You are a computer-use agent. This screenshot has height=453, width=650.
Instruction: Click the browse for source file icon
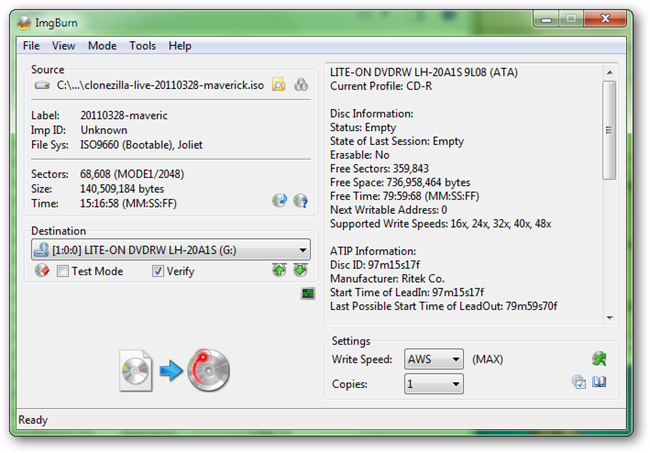point(279,85)
